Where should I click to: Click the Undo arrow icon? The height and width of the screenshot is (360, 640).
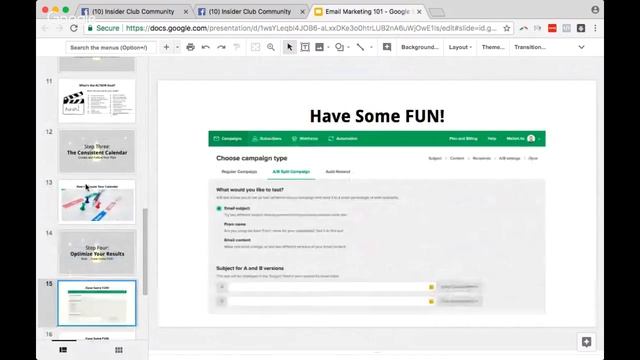pyautogui.click(x=206, y=47)
